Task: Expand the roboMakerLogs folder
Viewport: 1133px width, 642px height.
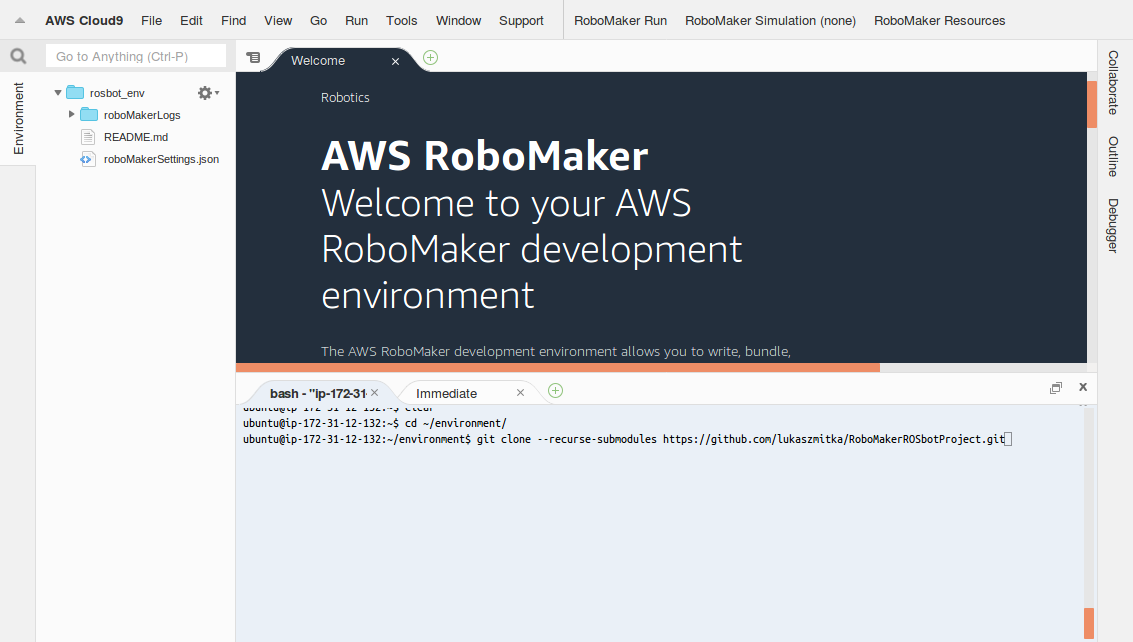Action: coord(72,114)
